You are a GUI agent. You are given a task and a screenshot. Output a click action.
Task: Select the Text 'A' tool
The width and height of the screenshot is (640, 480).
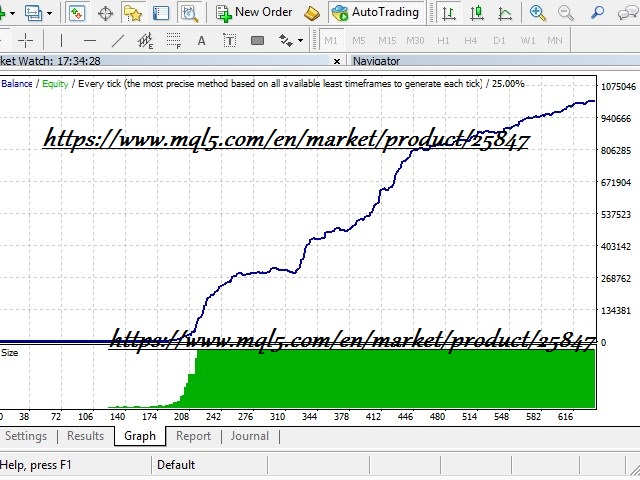pyautogui.click(x=201, y=40)
